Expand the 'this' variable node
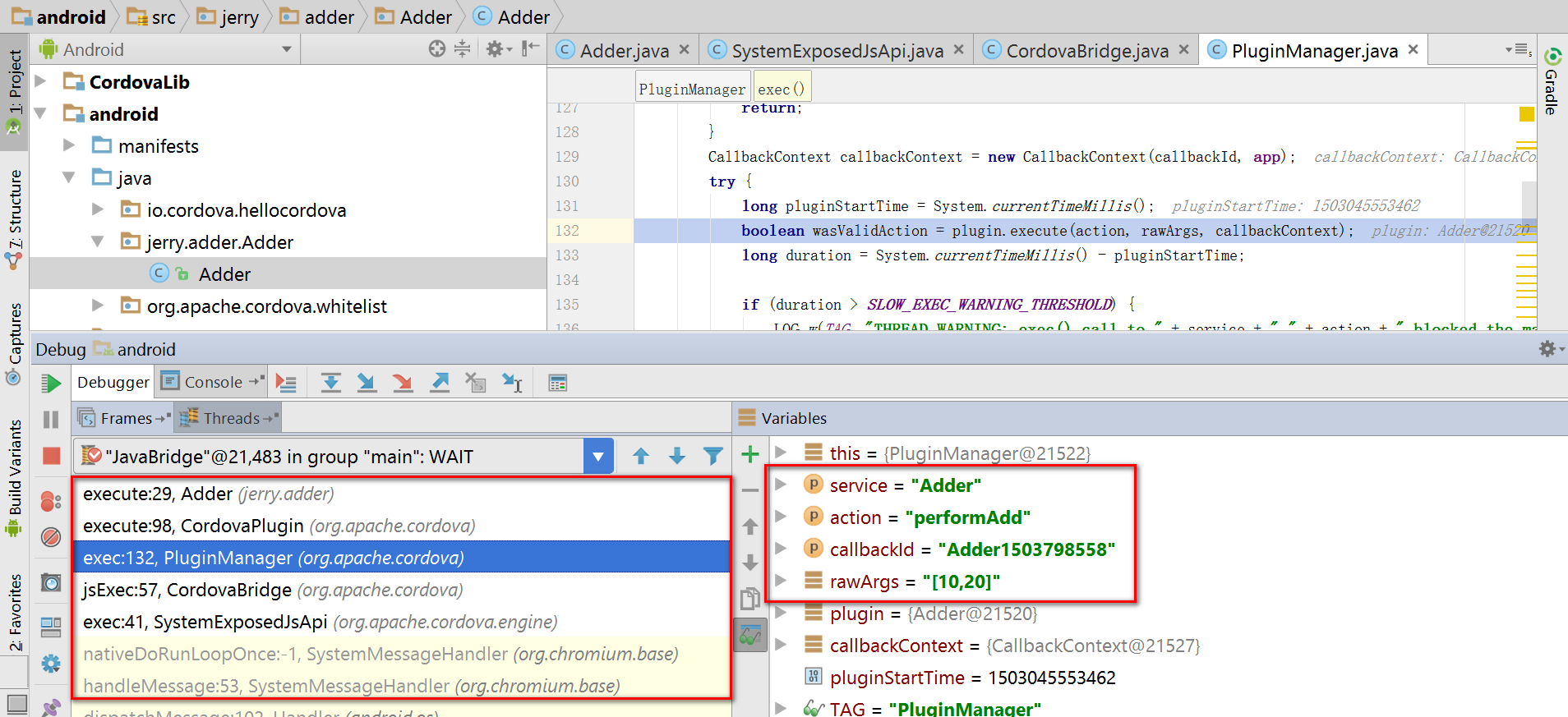Image resolution: width=1568 pixels, height=717 pixels. 782,453
